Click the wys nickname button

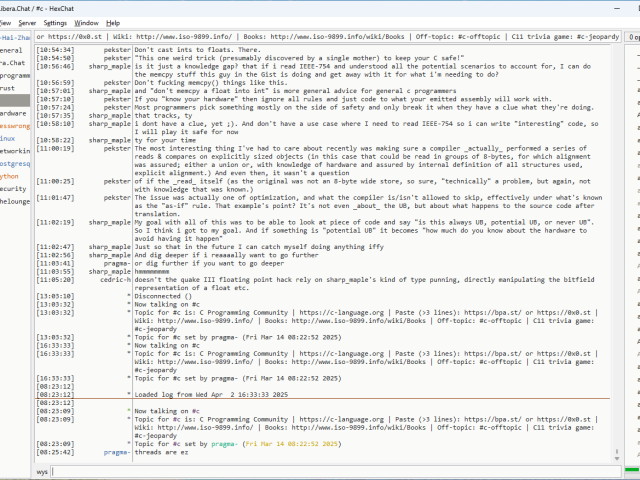[43, 471]
